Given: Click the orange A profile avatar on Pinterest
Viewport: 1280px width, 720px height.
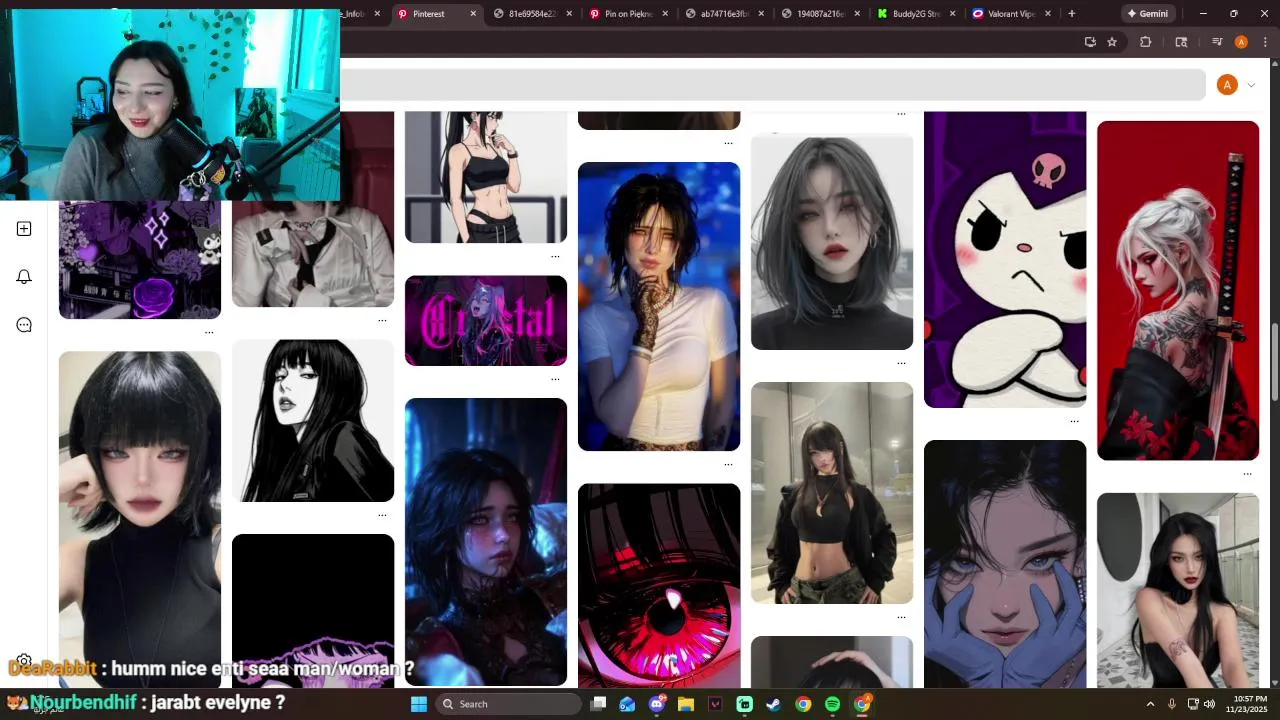Looking at the screenshot, I should [x=1227, y=85].
